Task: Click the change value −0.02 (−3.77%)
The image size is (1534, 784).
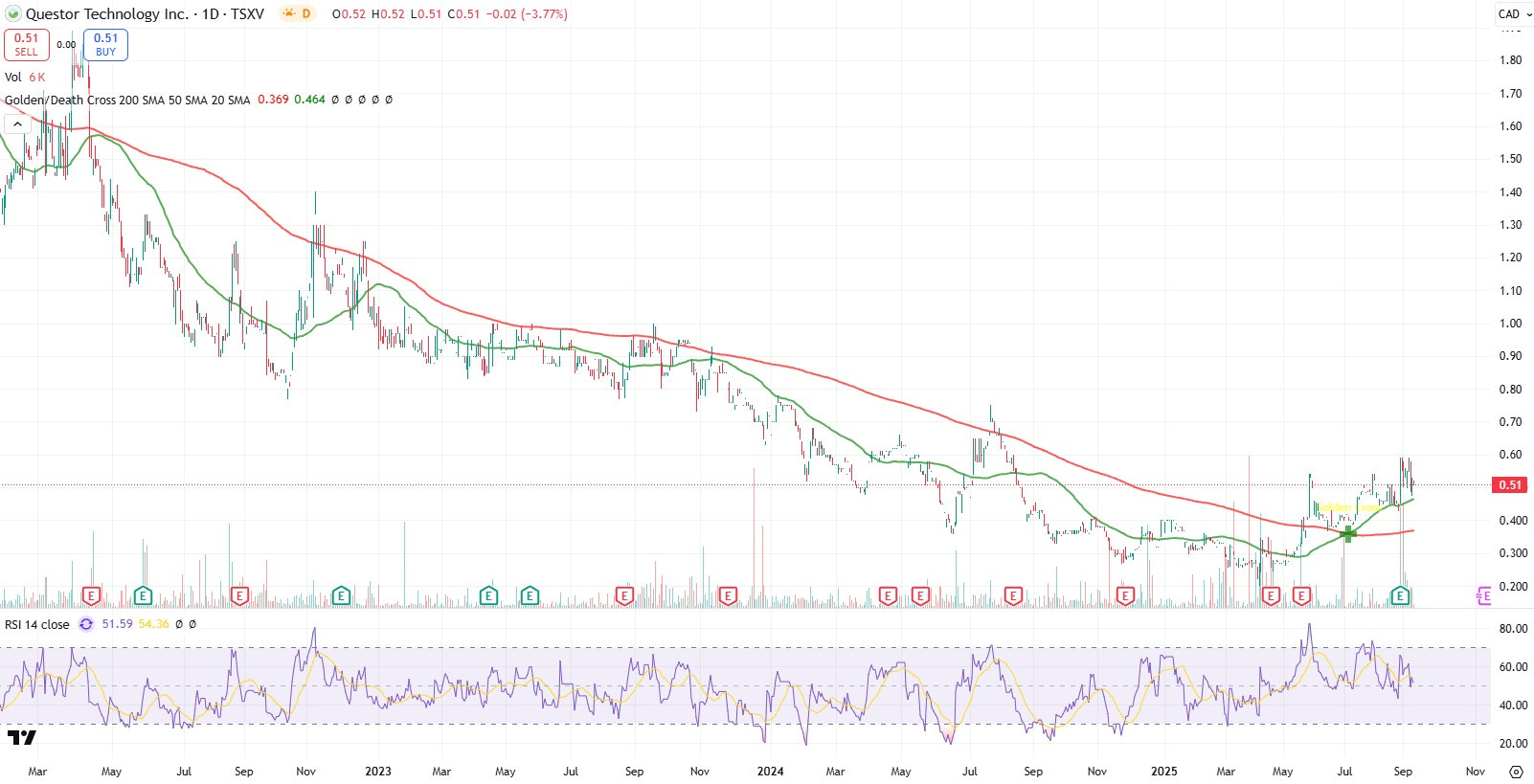Action: click(527, 14)
